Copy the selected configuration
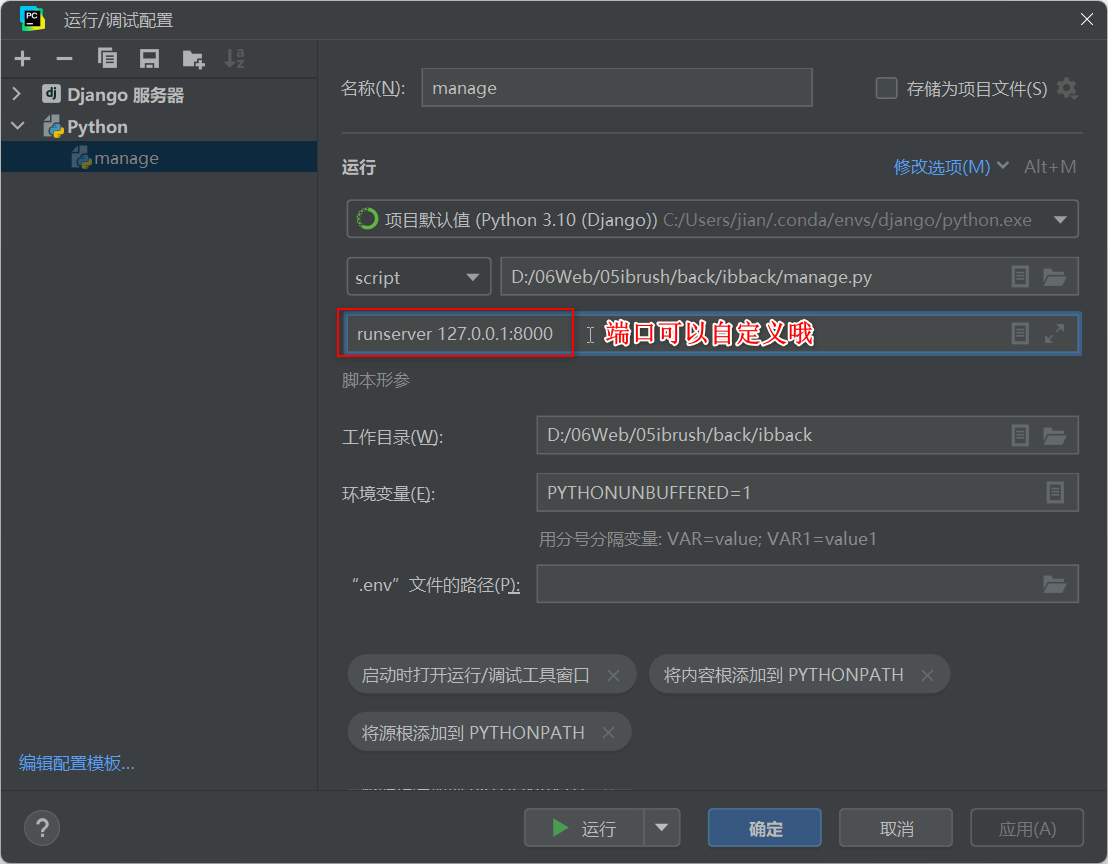The height and width of the screenshot is (864, 1108). (x=107, y=59)
